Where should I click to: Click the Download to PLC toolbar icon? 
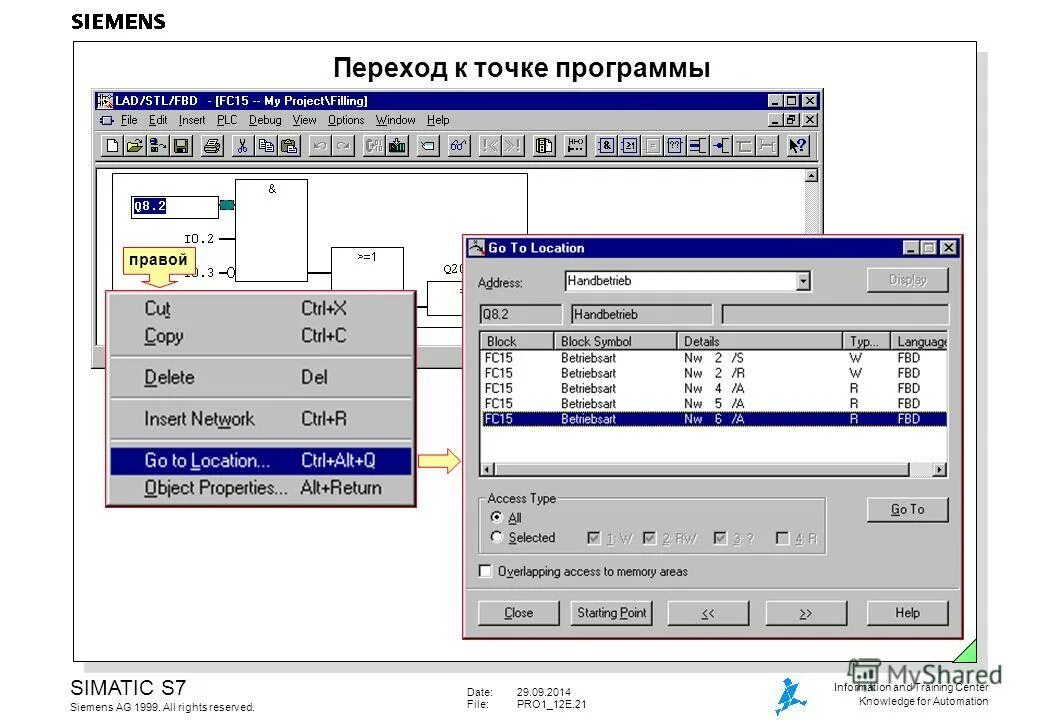click(397, 145)
